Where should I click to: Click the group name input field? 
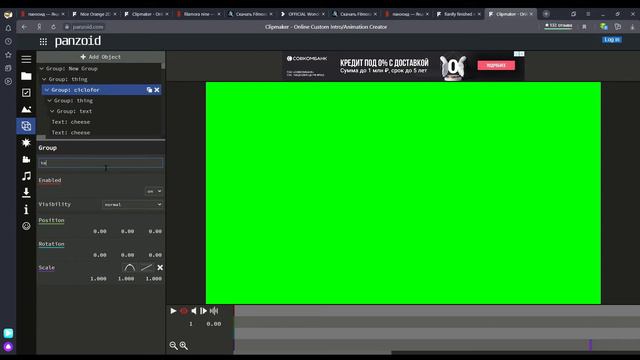pos(100,163)
